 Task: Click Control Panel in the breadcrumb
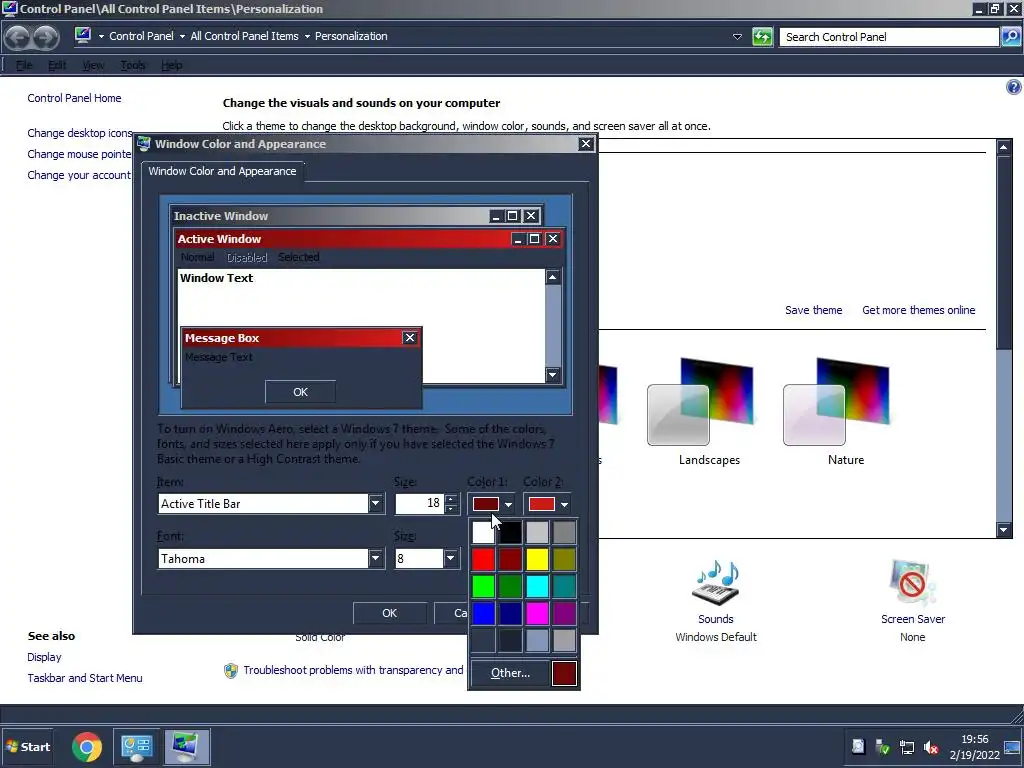click(x=141, y=36)
